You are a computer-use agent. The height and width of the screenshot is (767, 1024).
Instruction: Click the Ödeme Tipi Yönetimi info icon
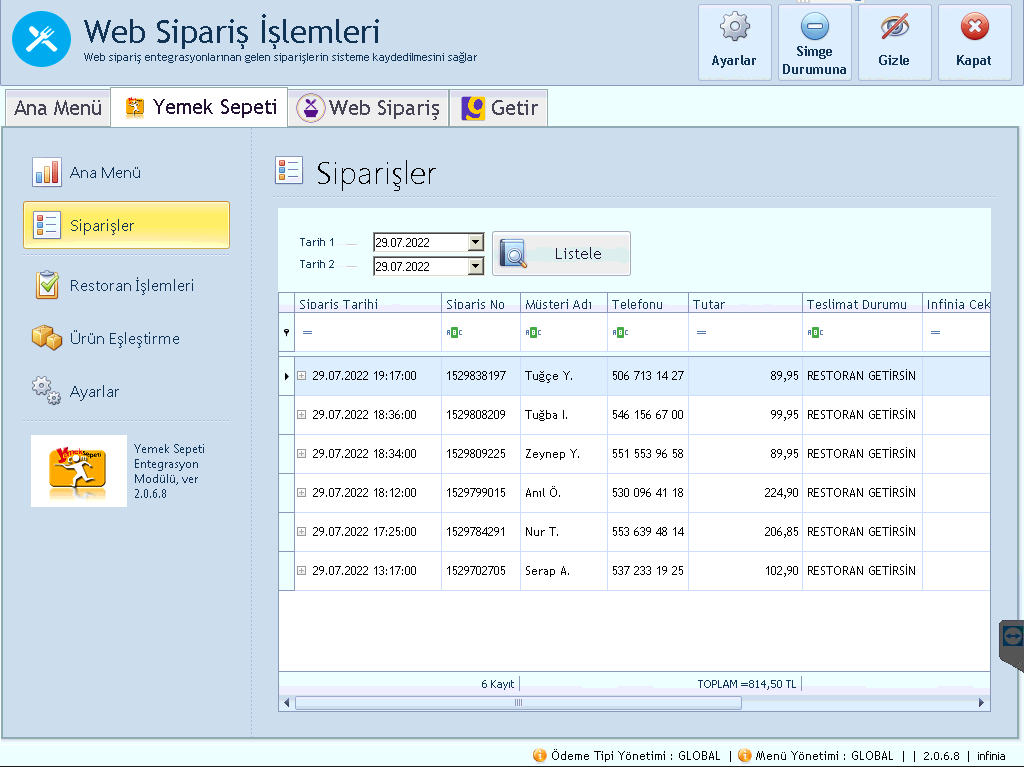[x=539, y=755]
